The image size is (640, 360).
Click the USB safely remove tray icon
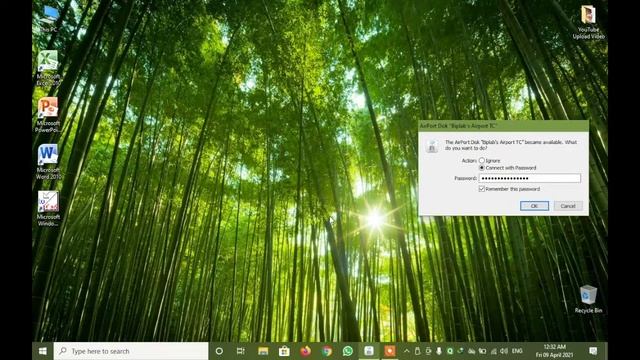(x=417, y=351)
